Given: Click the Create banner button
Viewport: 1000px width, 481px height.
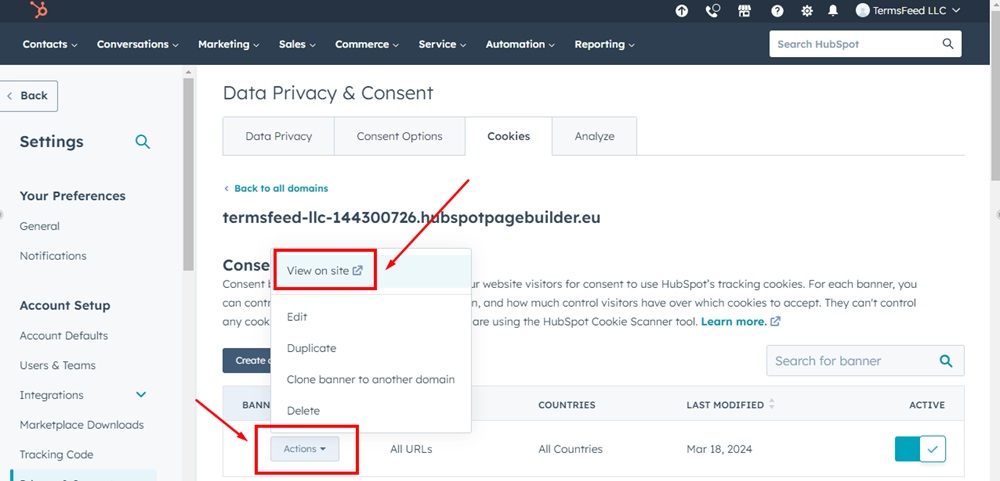Looking at the screenshot, I should (247, 360).
